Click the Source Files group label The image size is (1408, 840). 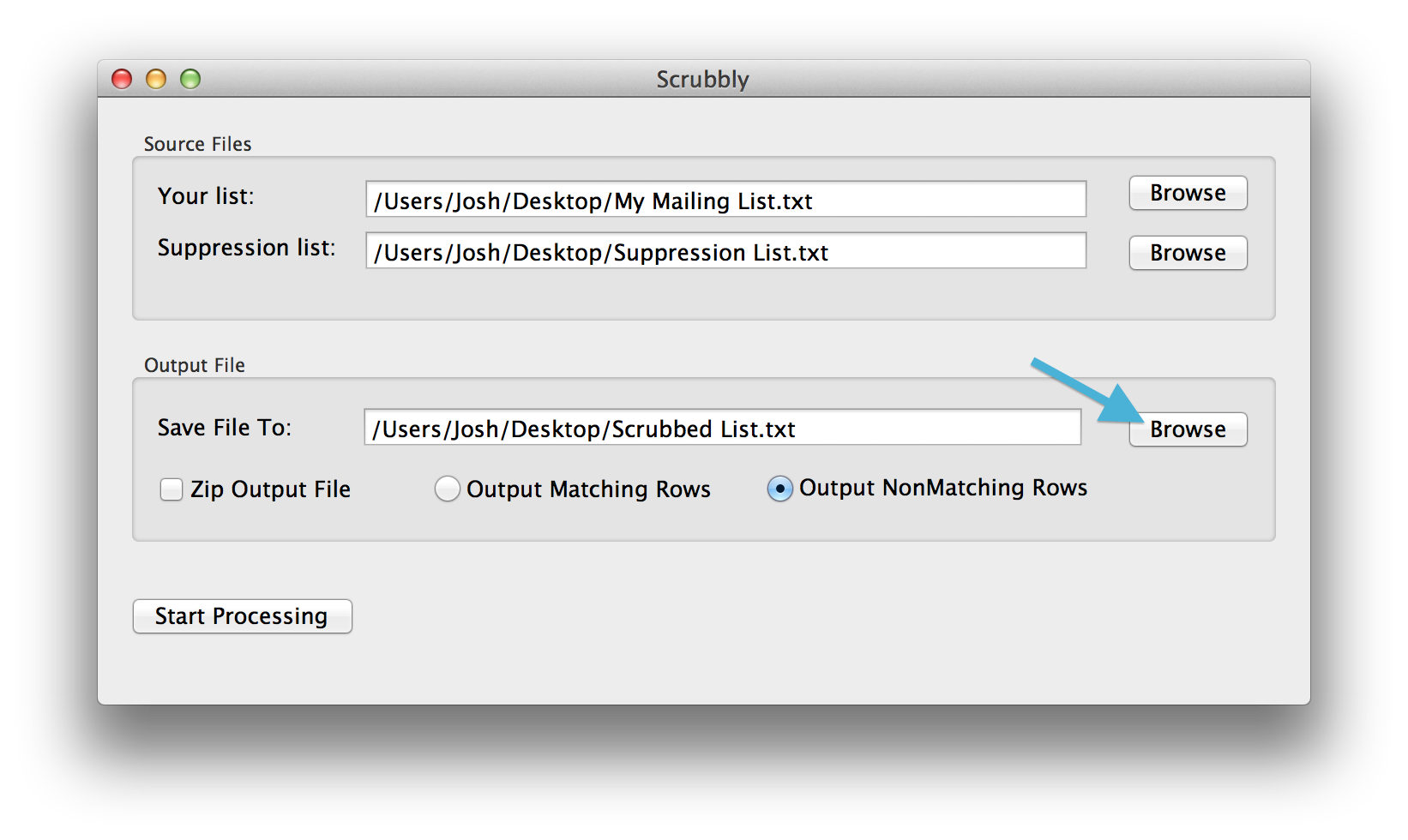coord(197,144)
